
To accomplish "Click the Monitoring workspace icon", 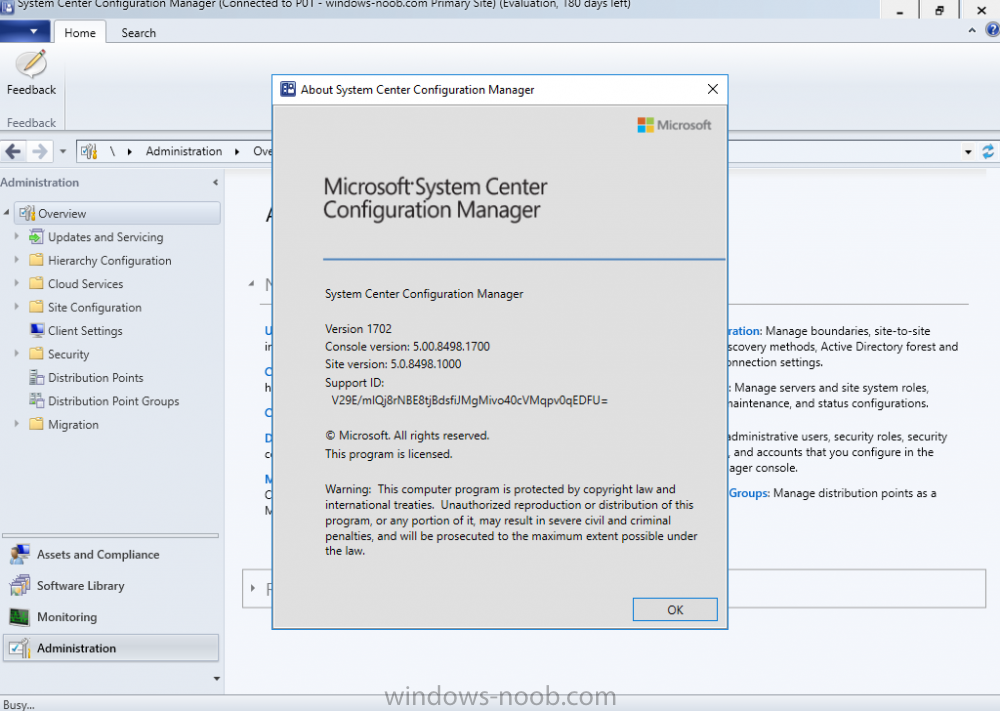I will click(x=19, y=617).
